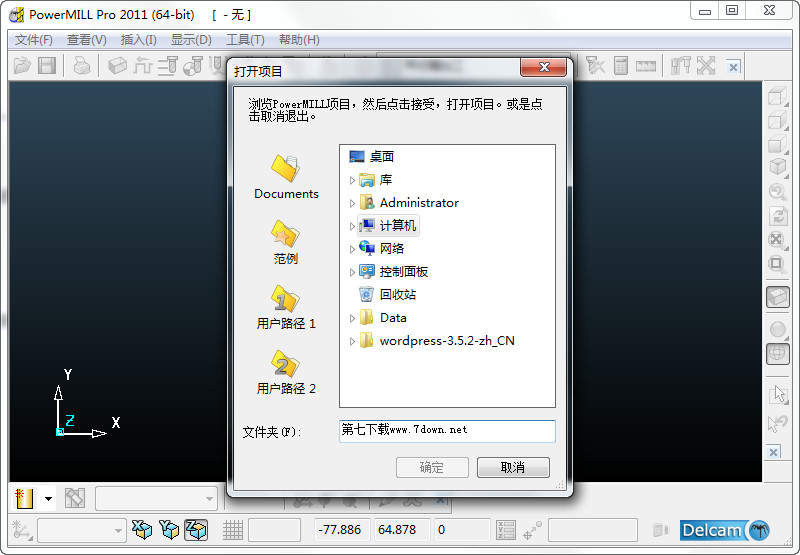
Task: Click the X coordinate field showing -77.886
Action: click(x=343, y=530)
